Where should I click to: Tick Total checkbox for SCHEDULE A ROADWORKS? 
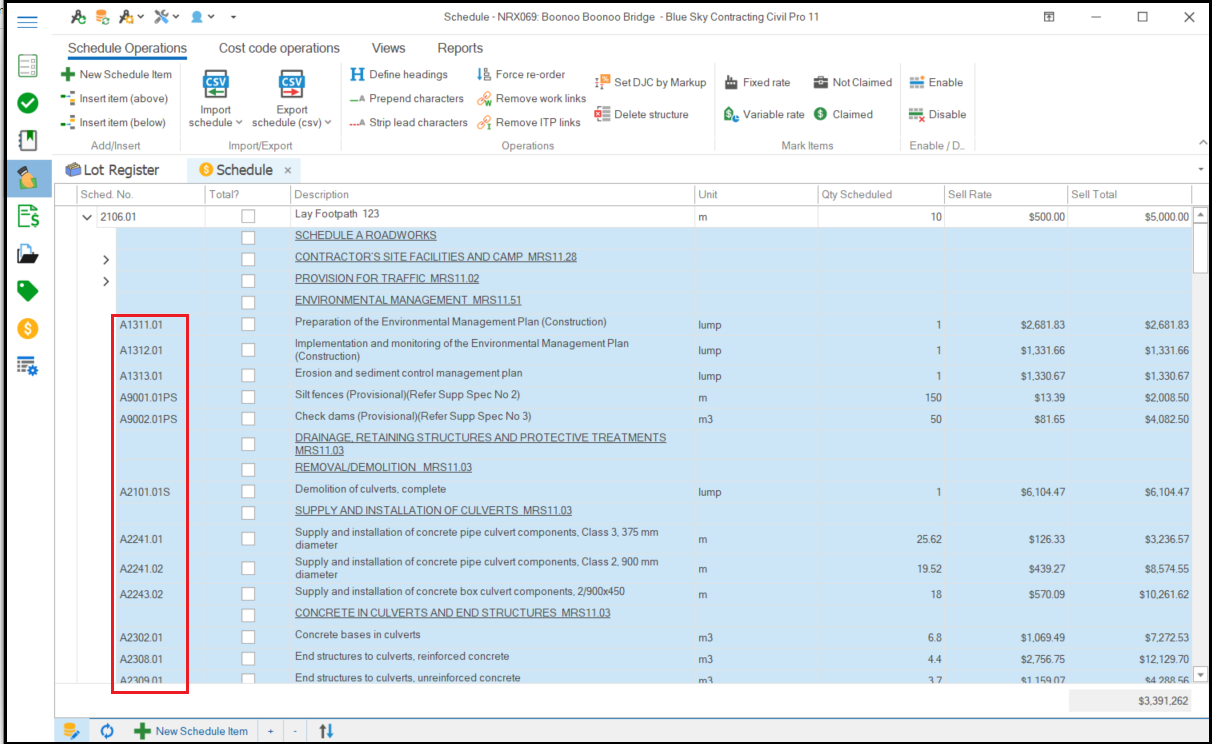pos(248,237)
